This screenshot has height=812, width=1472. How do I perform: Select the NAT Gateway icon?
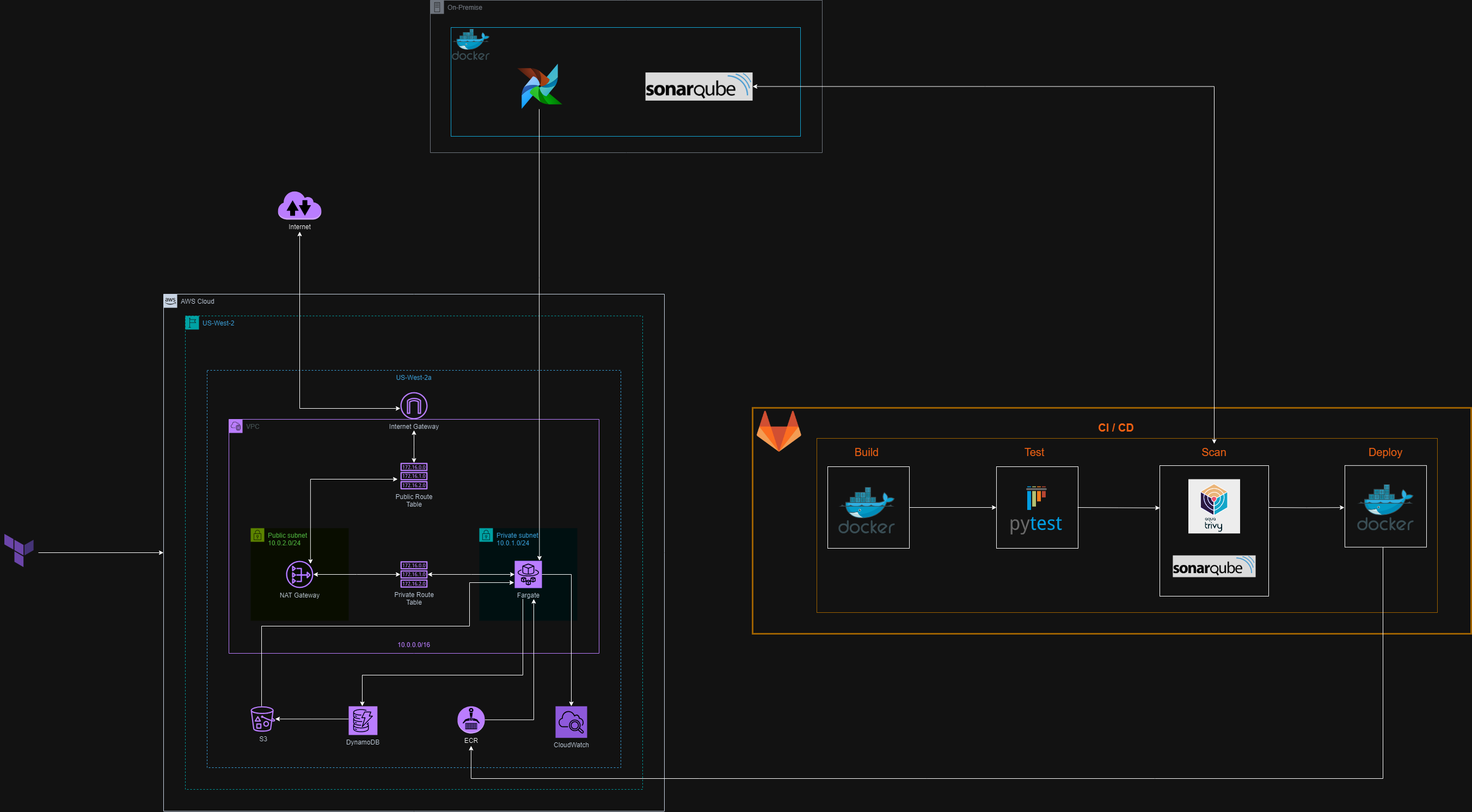click(x=299, y=574)
